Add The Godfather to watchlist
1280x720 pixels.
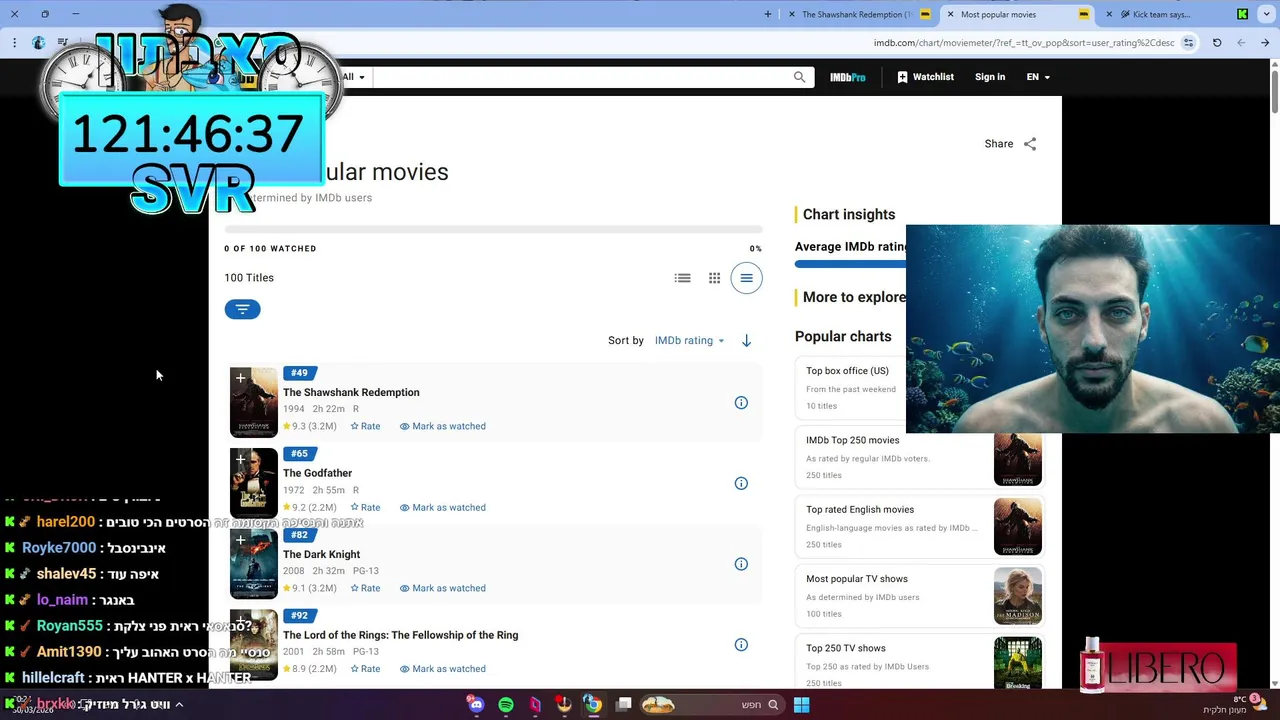coord(240,459)
